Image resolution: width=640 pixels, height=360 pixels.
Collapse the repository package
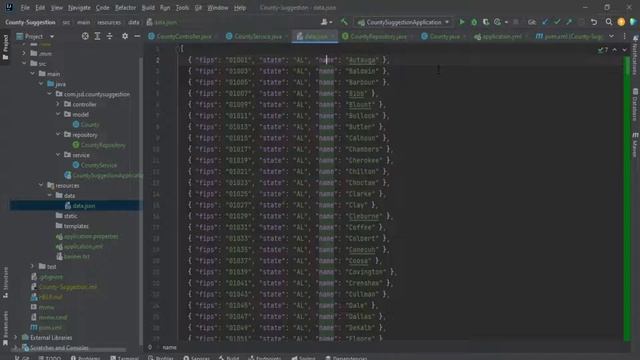[x=58, y=135]
